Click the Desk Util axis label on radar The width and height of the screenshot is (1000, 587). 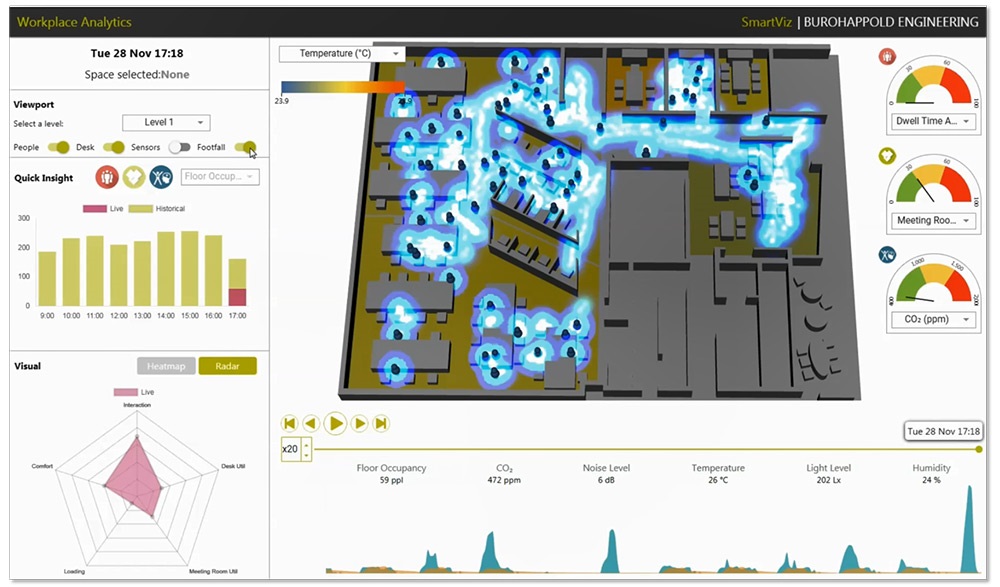[233, 466]
